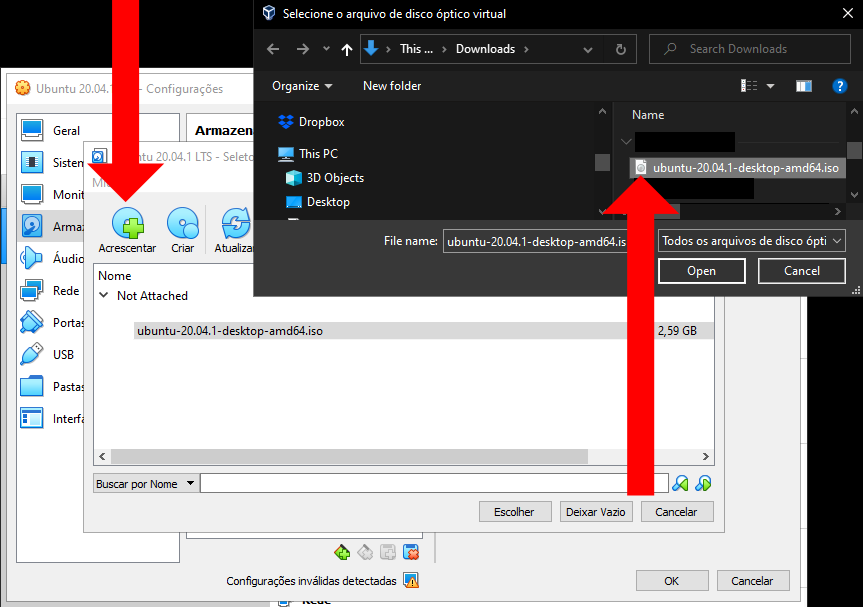Click the This PC breadcrumb segment
The height and width of the screenshot is (607, 863).
click(416, 49)
